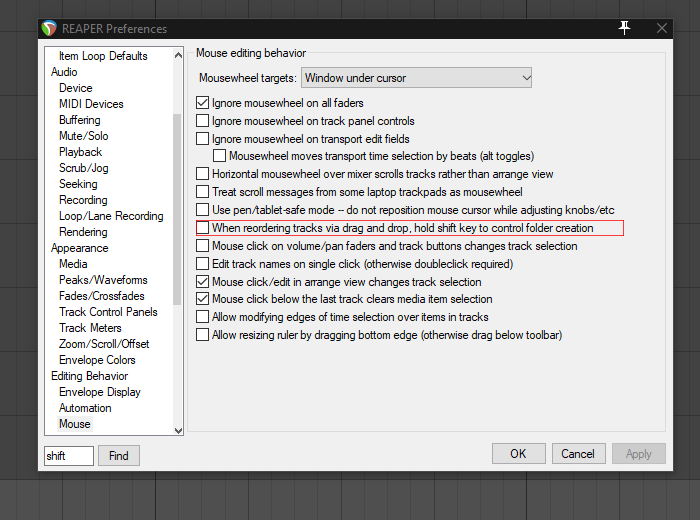Check Mousewheel moves transport time selection by beats
Image resolution: width=700 pixels, height=520 pixels.
click(219, 156)
